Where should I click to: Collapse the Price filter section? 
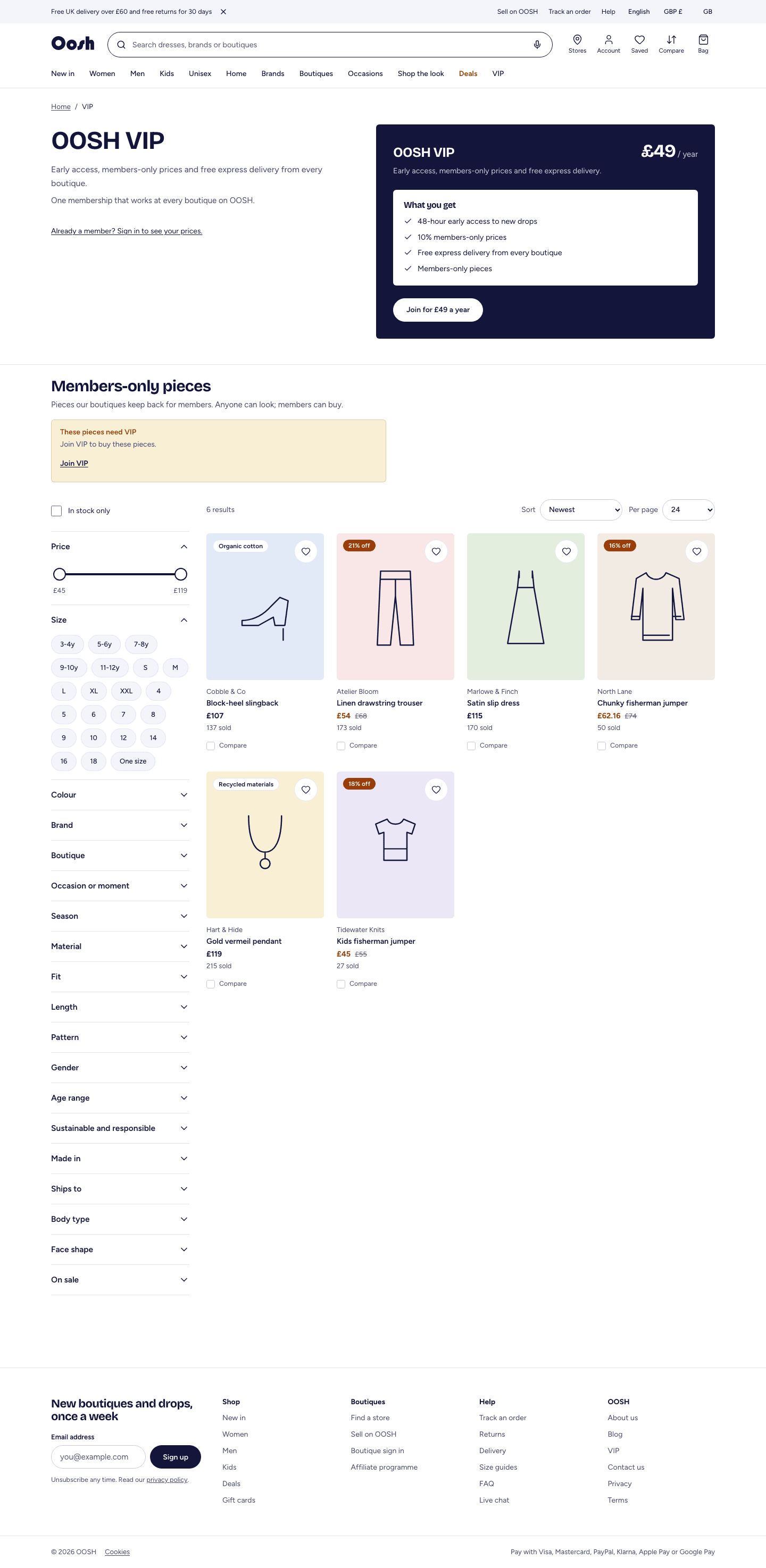pyautogui.click(x=120, y=547)
